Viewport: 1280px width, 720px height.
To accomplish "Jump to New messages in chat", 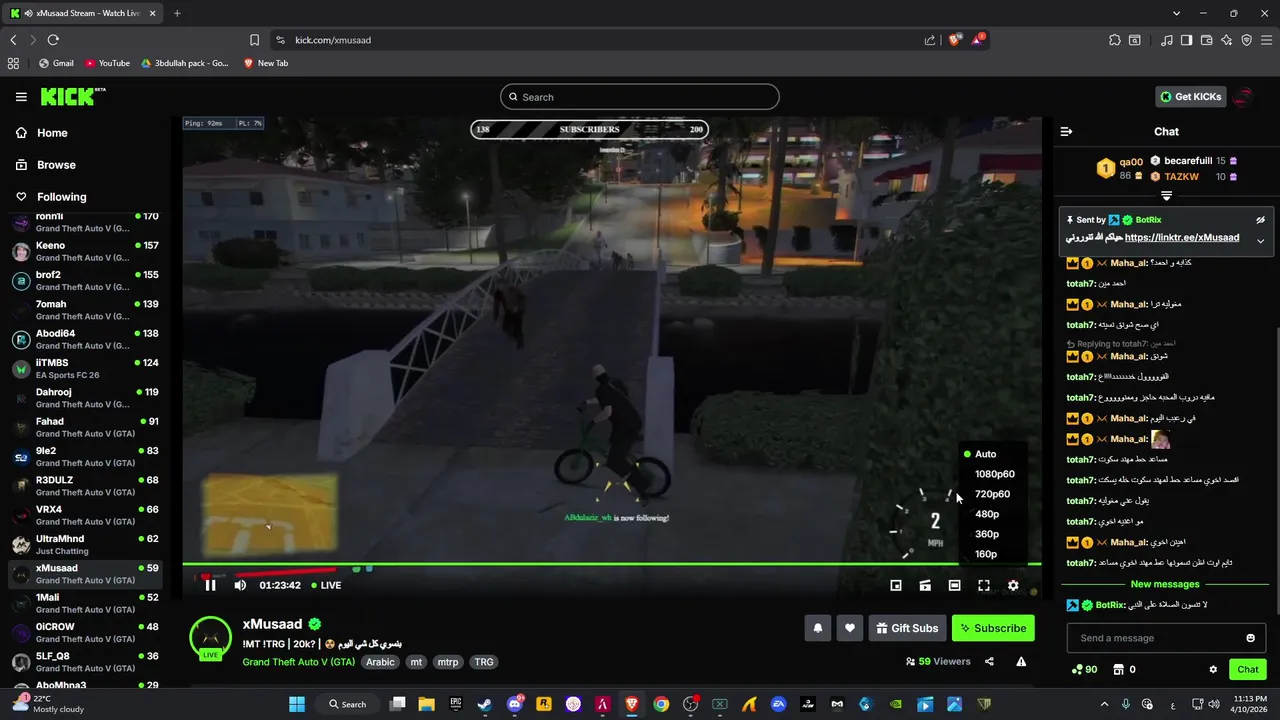I will pos(1164,584).
